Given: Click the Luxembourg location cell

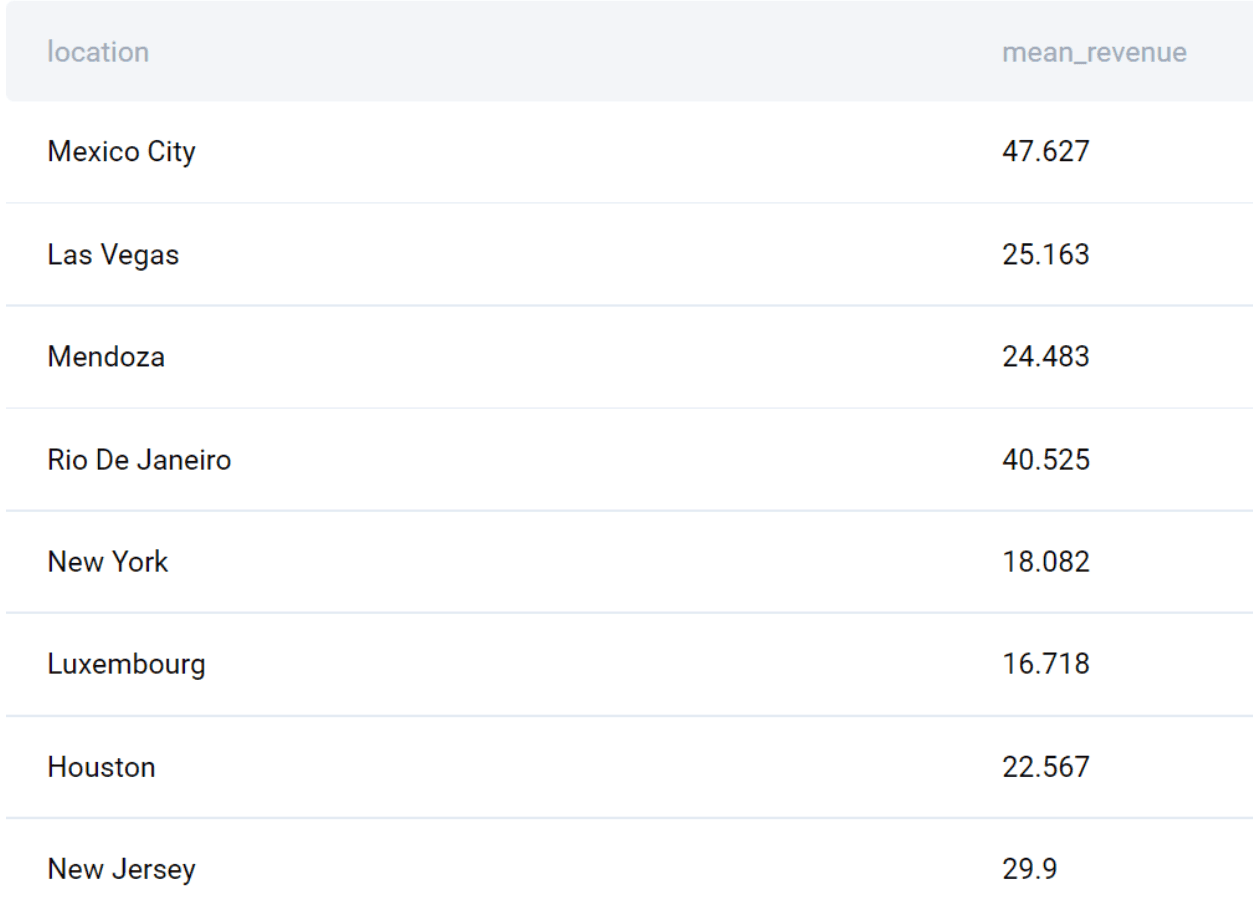Looking at the screenshot, I should pos(126,664).
